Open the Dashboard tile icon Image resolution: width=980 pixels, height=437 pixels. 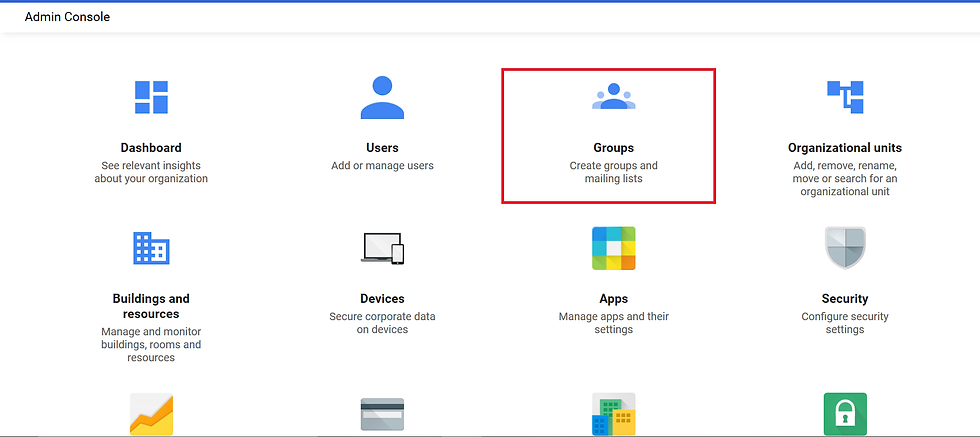click(x=151, y=97)
